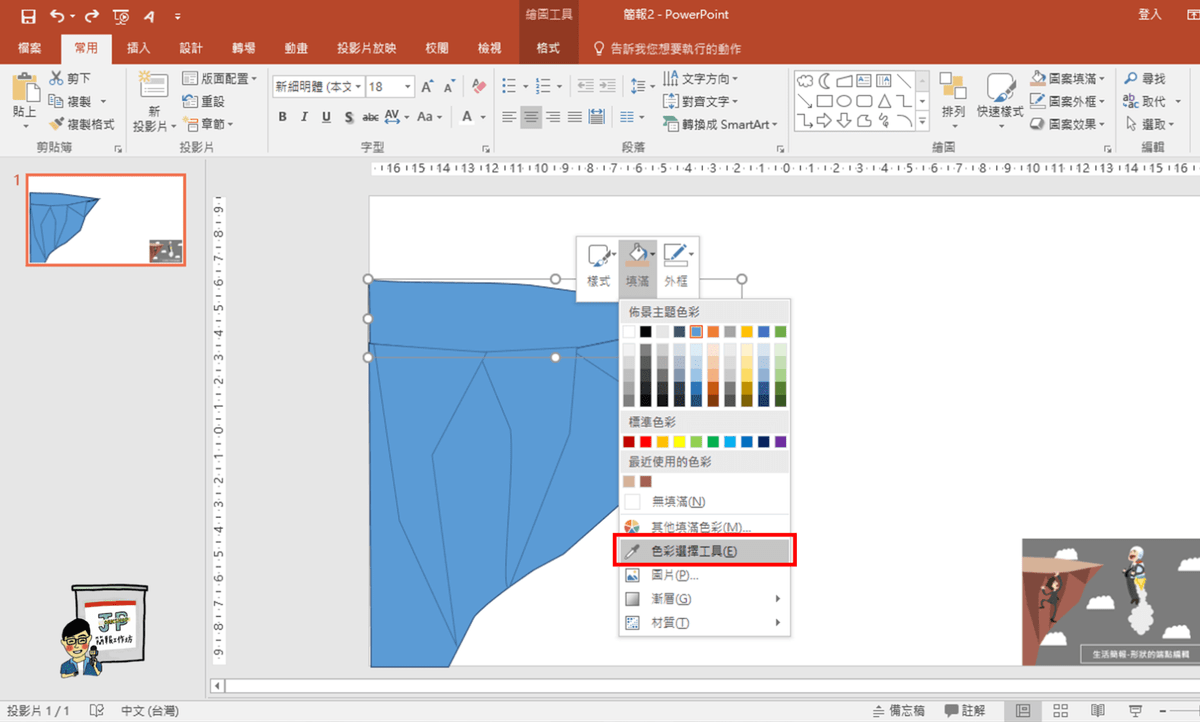The image size is (1200, 722).
Task: Click the Comments (註解) status bar button
Action: (965, 711)
